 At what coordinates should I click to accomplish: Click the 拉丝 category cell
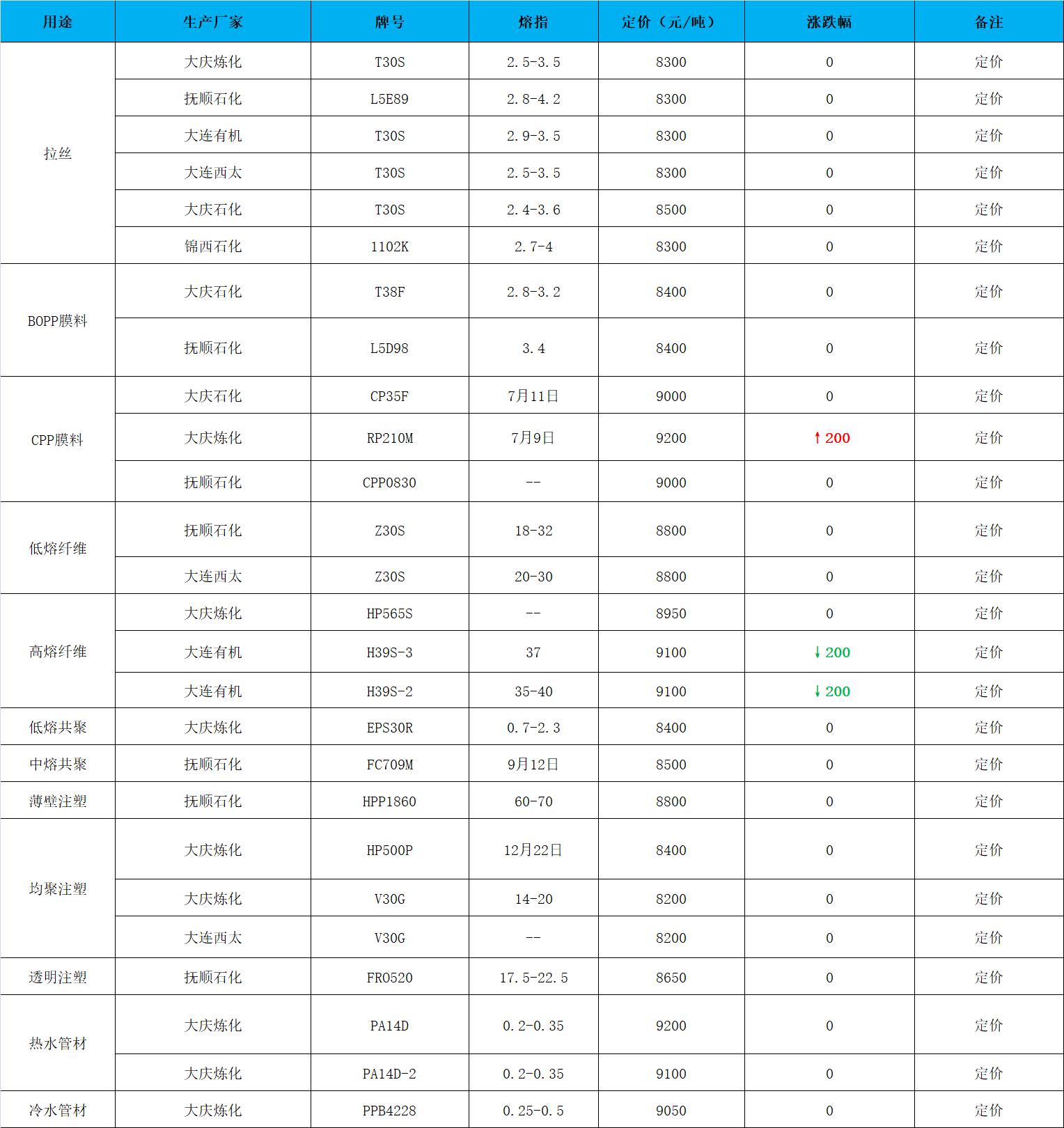coord(57,153)
